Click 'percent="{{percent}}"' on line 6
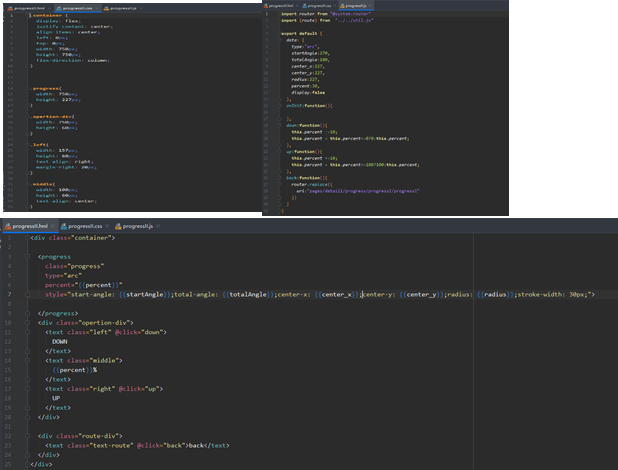The height and width of the screenshot is (470, 618). 84,285
